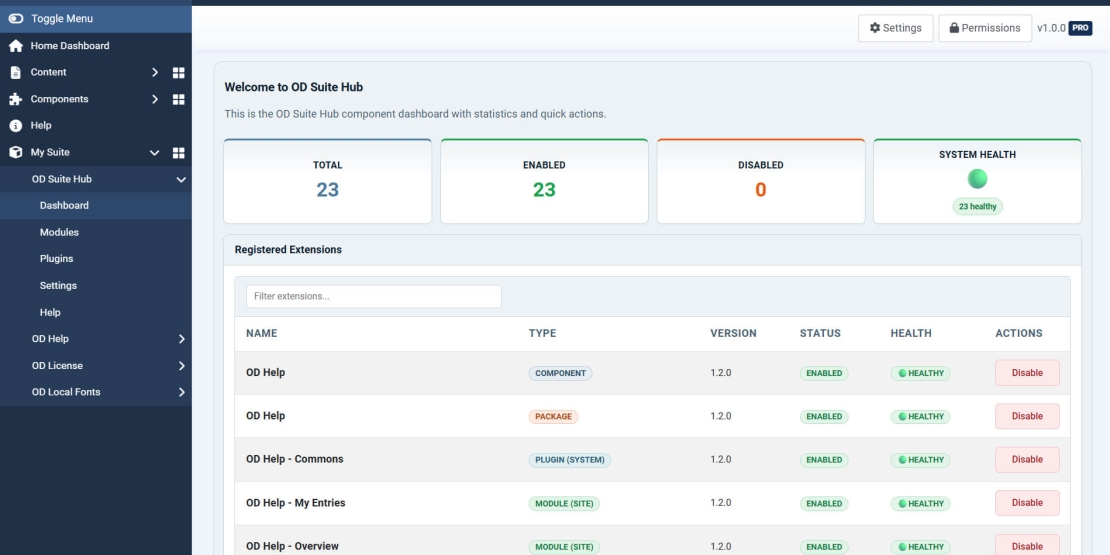Open the Components dashboard grid icon

178,99
